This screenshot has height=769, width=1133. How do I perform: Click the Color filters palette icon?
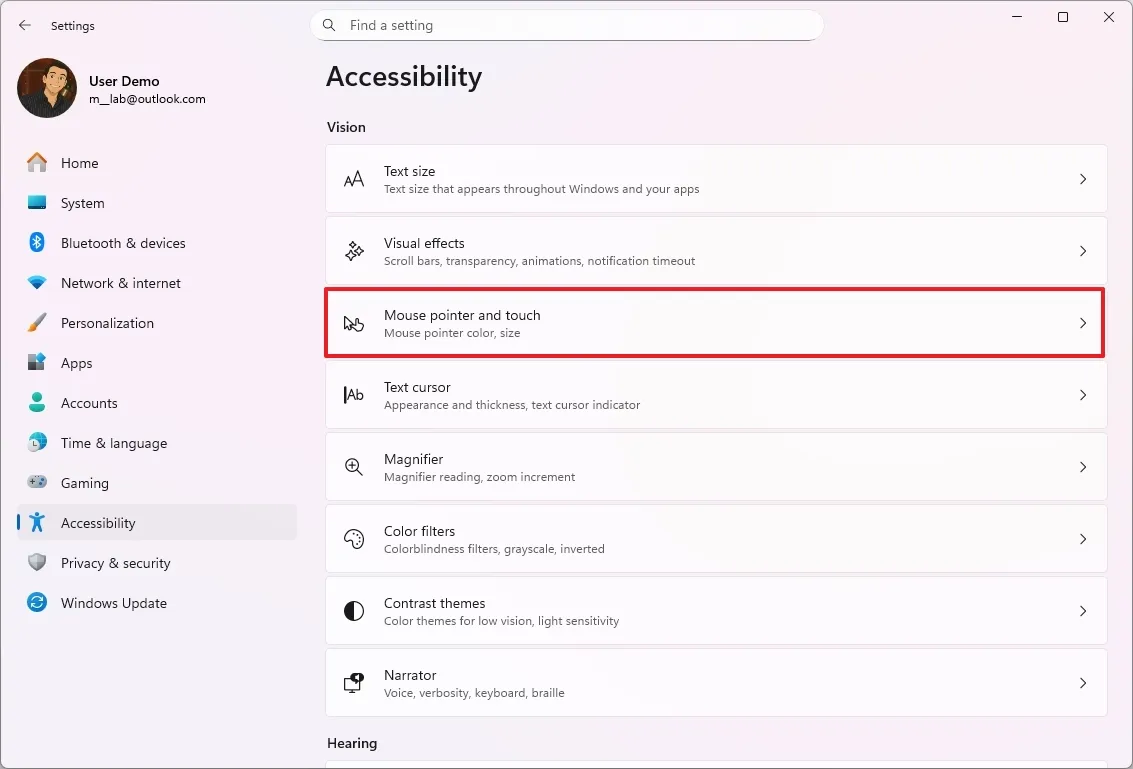tap(353, 539)
